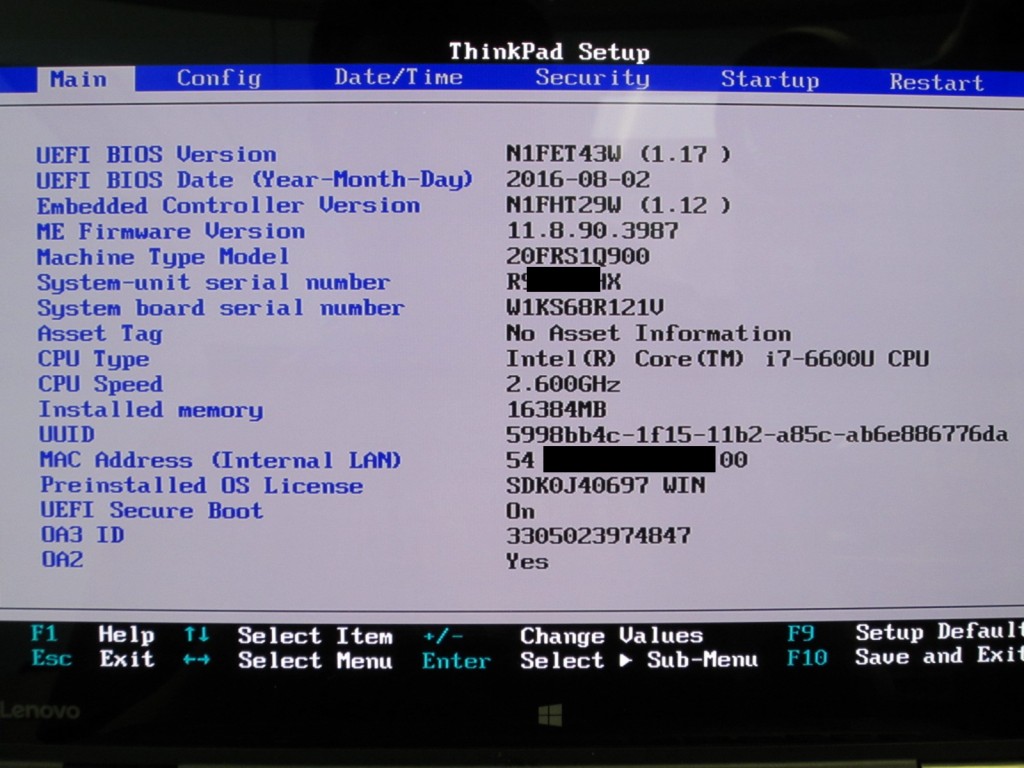
Task: Click Embedded Controller Version label
Action: click(x=229, y=206)
